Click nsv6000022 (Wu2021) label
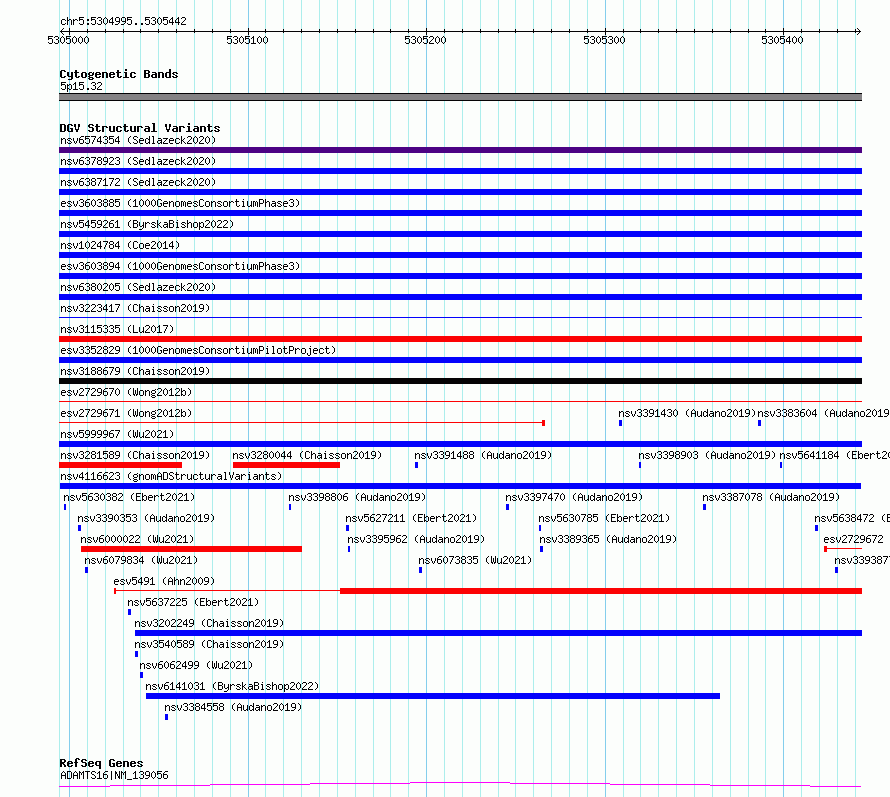Viewport: 890px width, 797px height. tap(137, 539)
